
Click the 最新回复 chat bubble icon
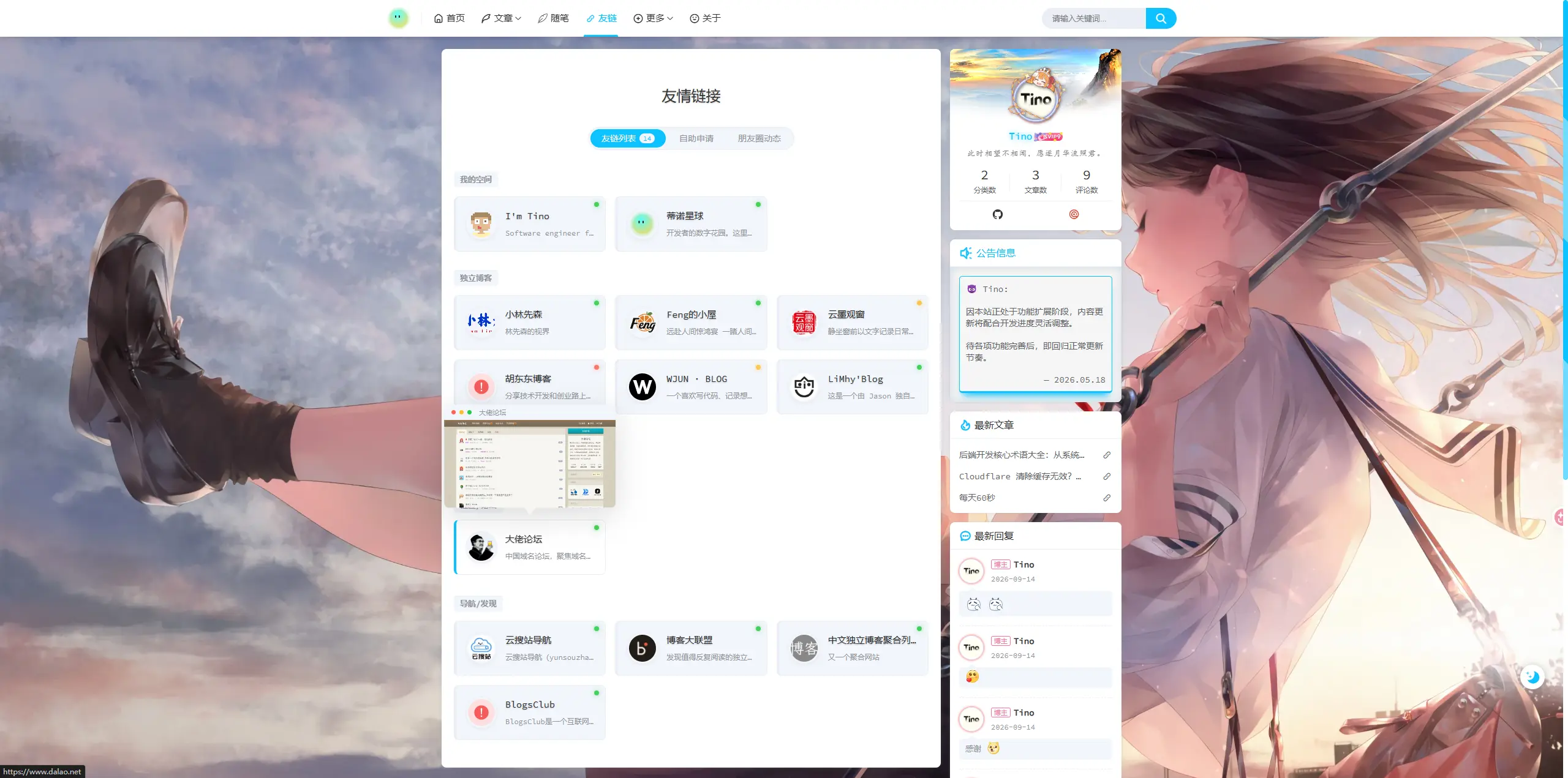tap(965, 536)
